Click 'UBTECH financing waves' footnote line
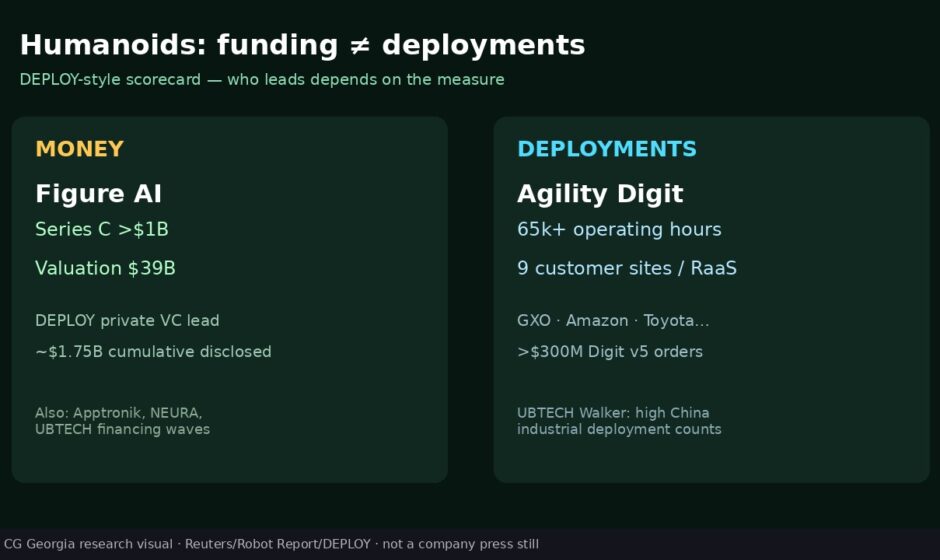 122,429
